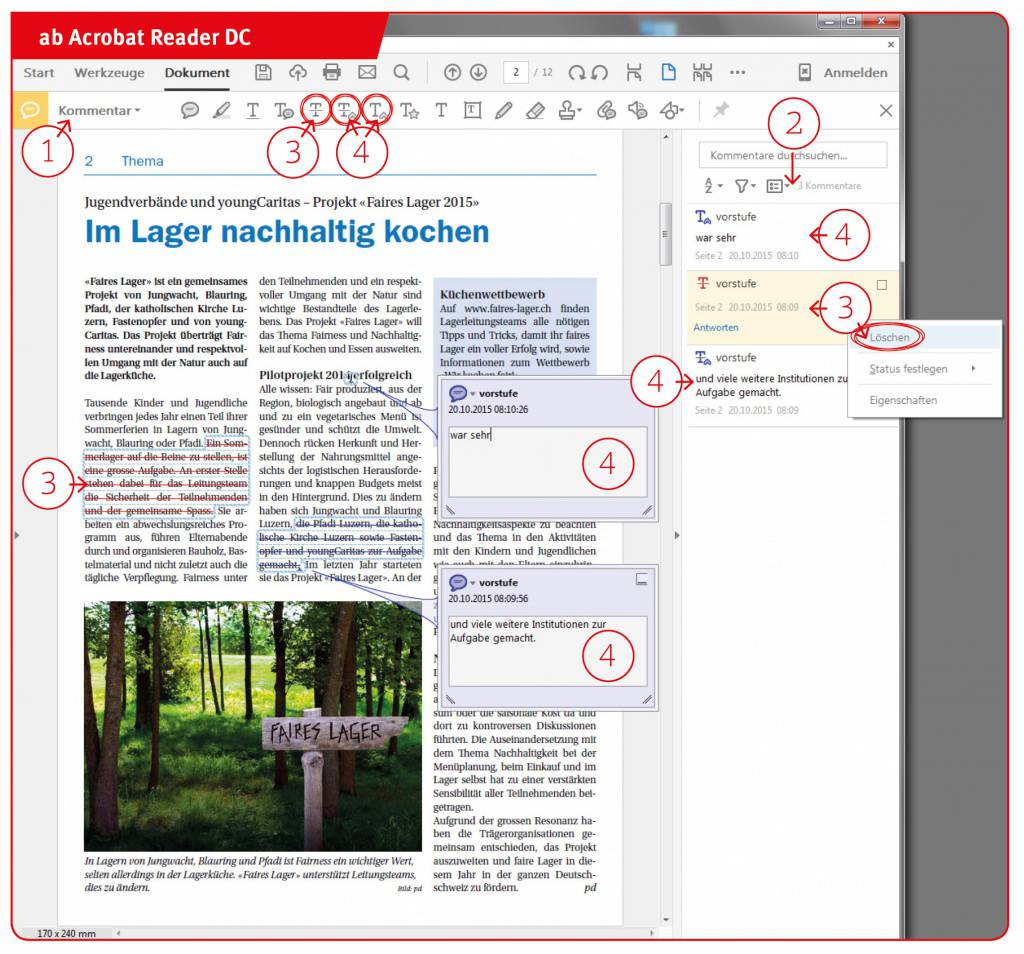
Task: Go to previous page with up arrow
Action: click(452, 72)
